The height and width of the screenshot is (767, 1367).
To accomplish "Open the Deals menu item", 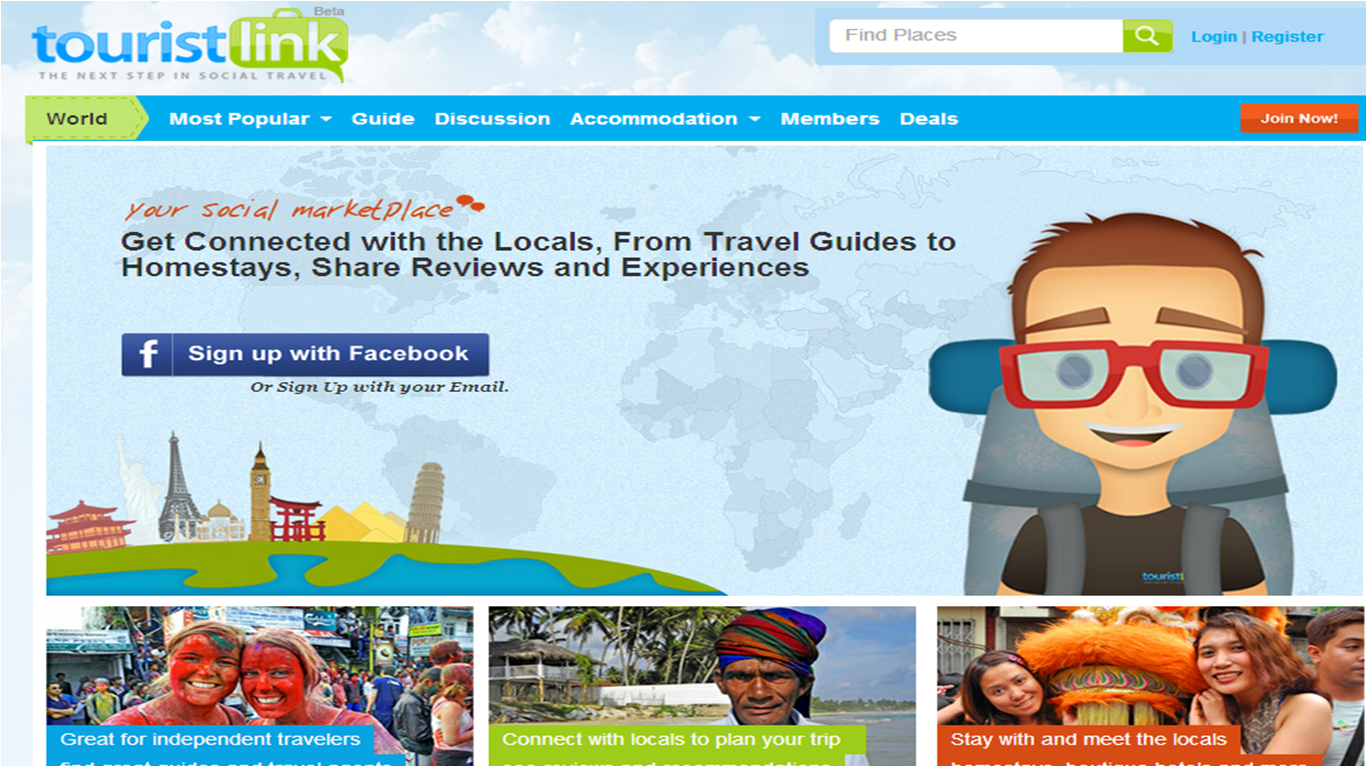I will click(929, 119).
